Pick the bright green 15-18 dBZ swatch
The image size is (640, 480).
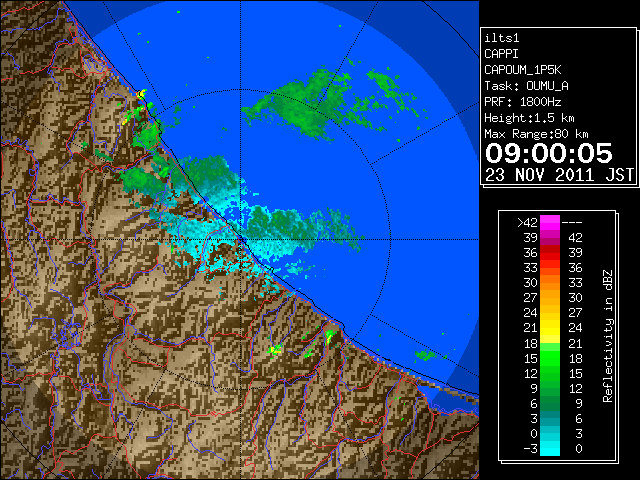click(550, 358)
